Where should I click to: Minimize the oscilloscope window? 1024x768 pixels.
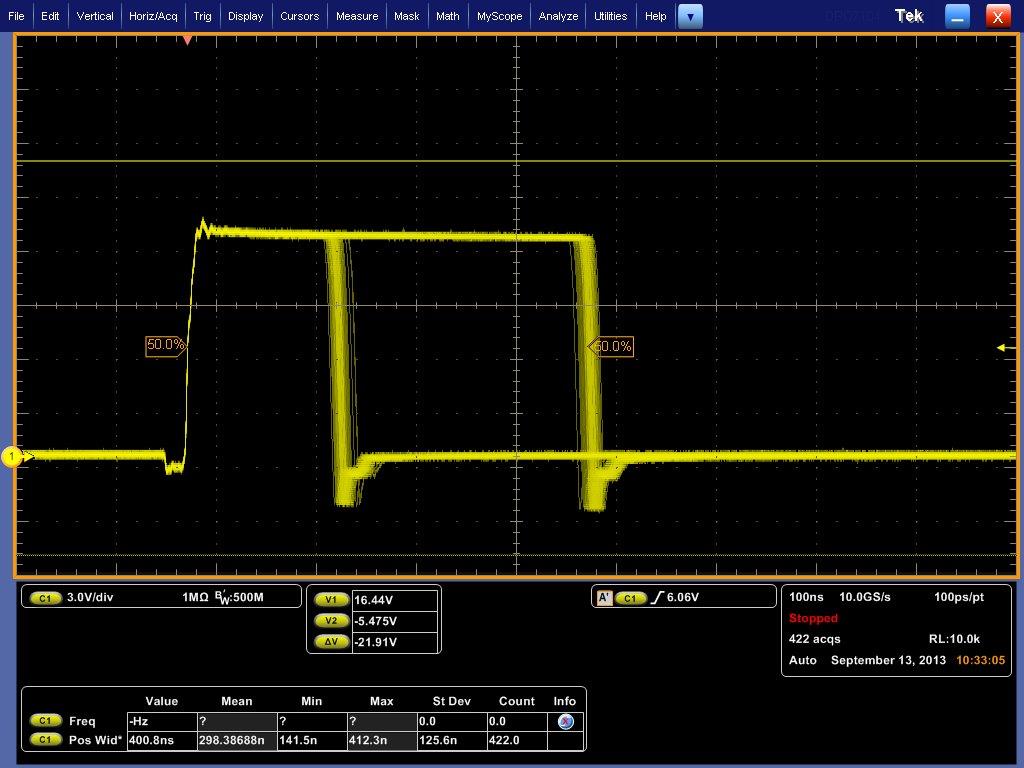pos(957,17)
